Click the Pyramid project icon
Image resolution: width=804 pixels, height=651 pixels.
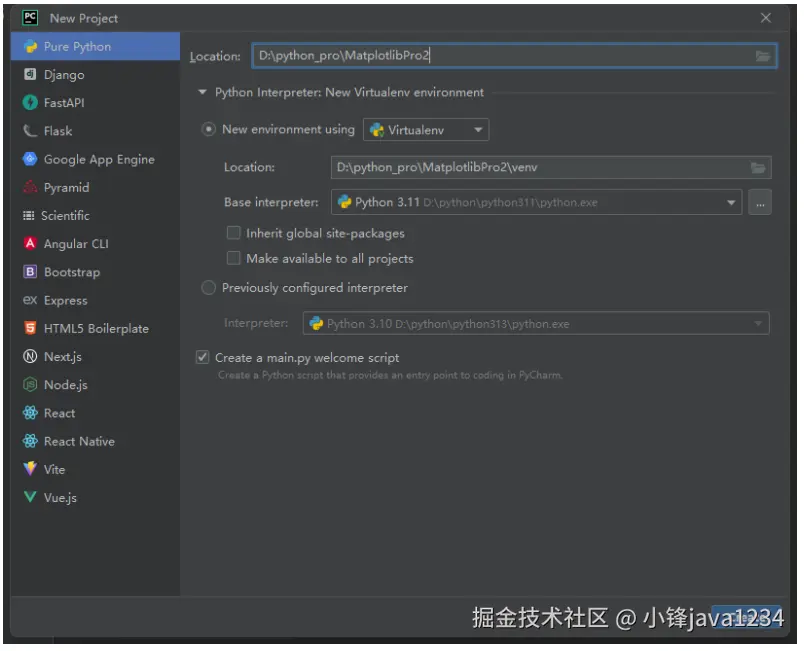coord(30,187)
